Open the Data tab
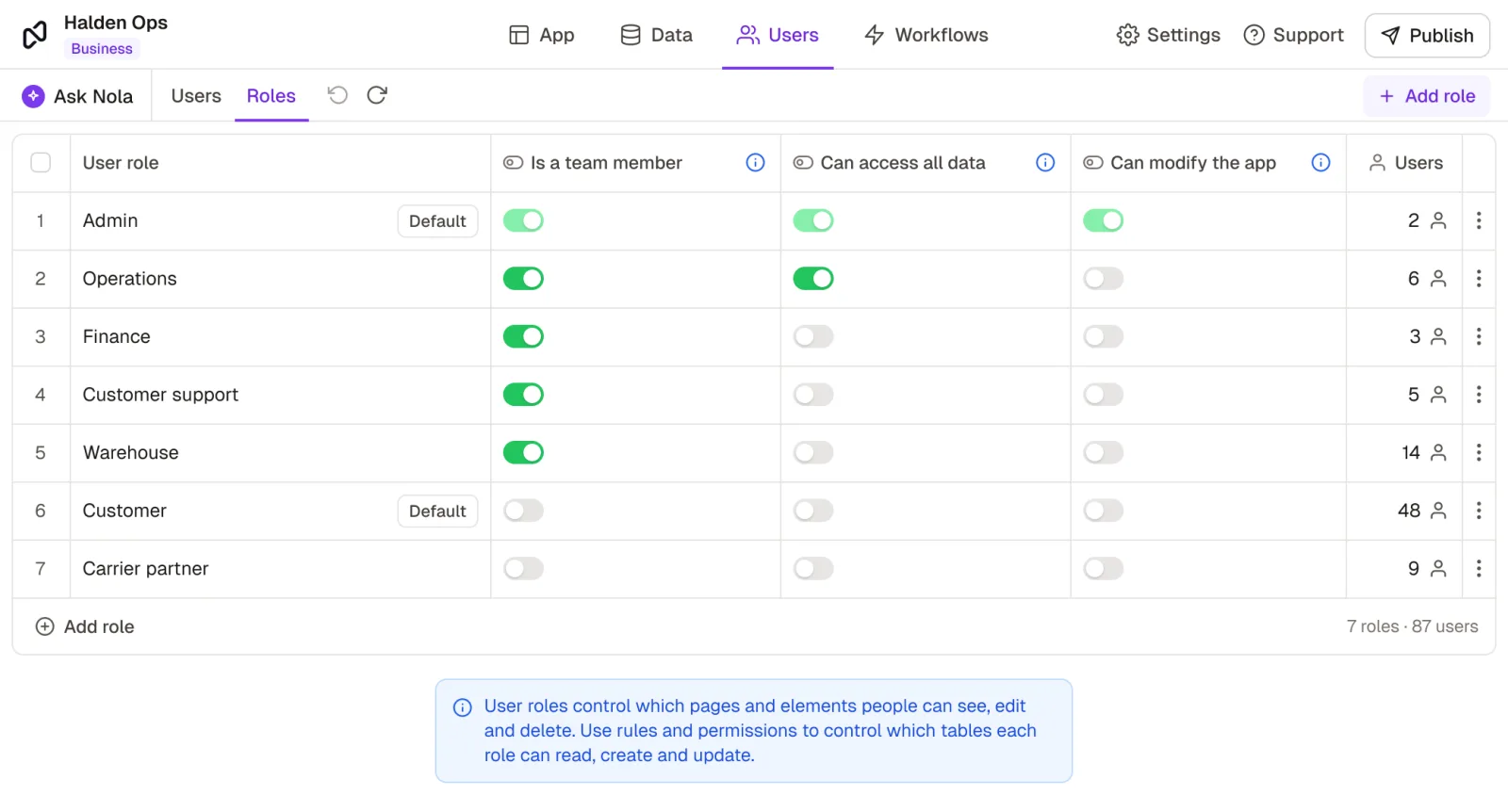The image size is (1508, 812). point(657,35)
